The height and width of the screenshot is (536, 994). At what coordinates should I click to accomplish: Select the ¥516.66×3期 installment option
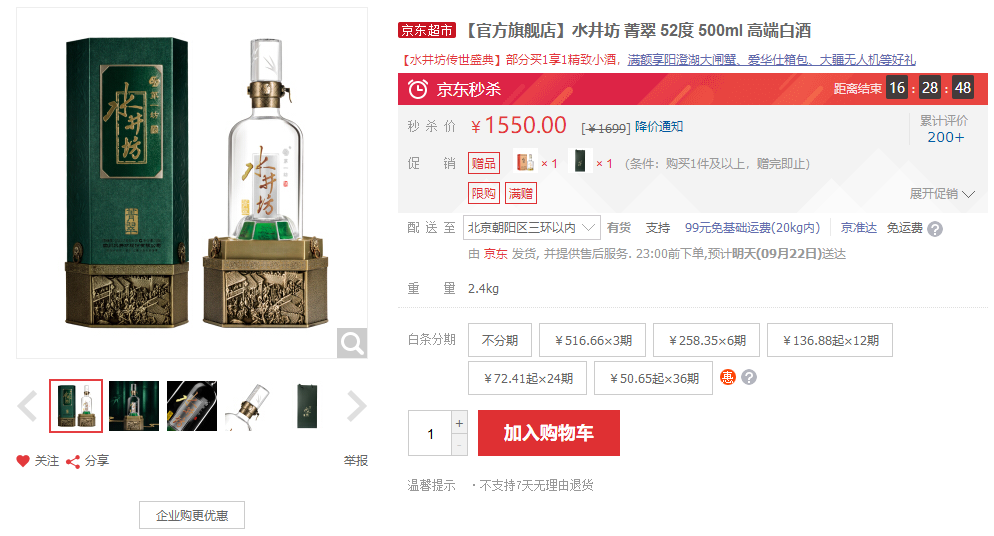coord(593,340)
